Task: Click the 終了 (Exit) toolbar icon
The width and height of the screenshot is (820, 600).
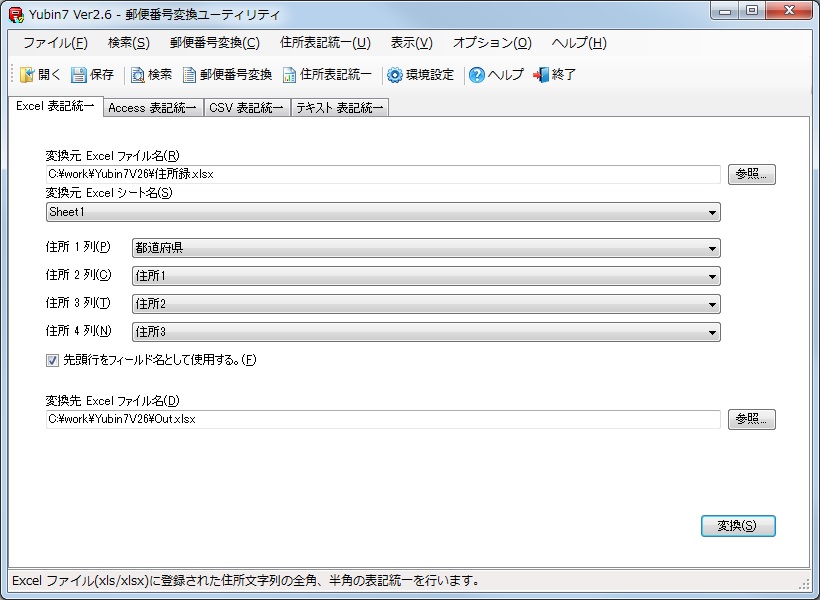Action: 541,75
